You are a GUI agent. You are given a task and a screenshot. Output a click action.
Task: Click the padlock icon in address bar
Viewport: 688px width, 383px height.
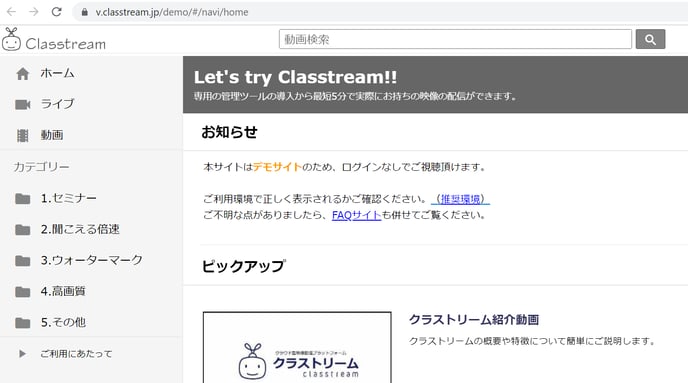point(85,12)
